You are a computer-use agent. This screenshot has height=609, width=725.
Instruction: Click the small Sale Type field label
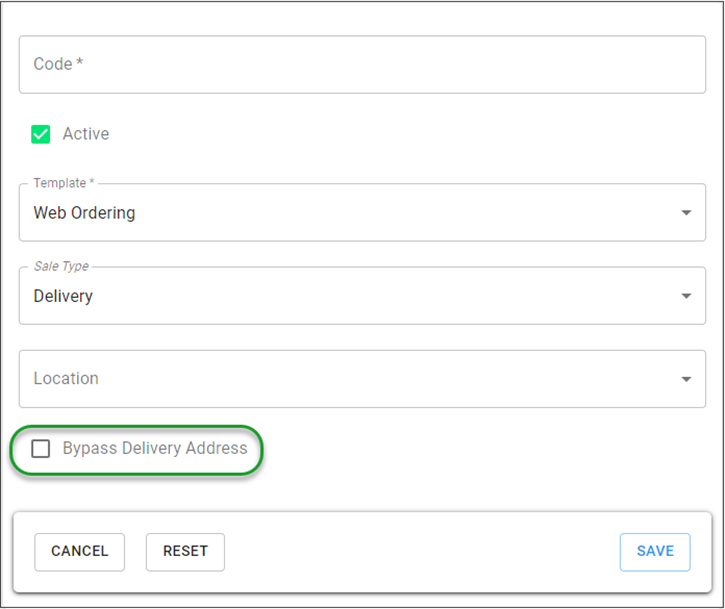61,267
